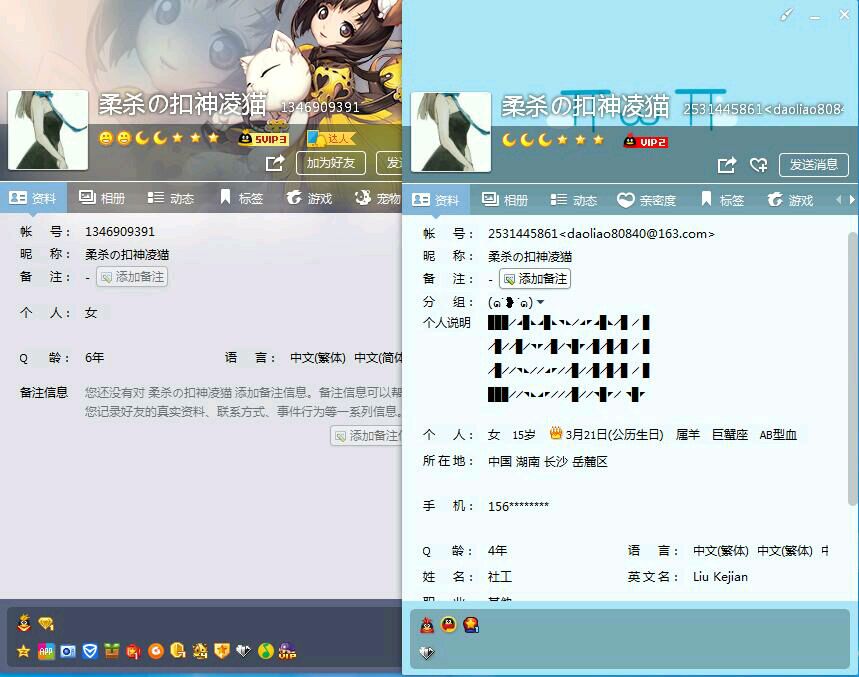Select the 资料 tab in right window
Screen dimensions: 859x677
(x=436, y=200)
